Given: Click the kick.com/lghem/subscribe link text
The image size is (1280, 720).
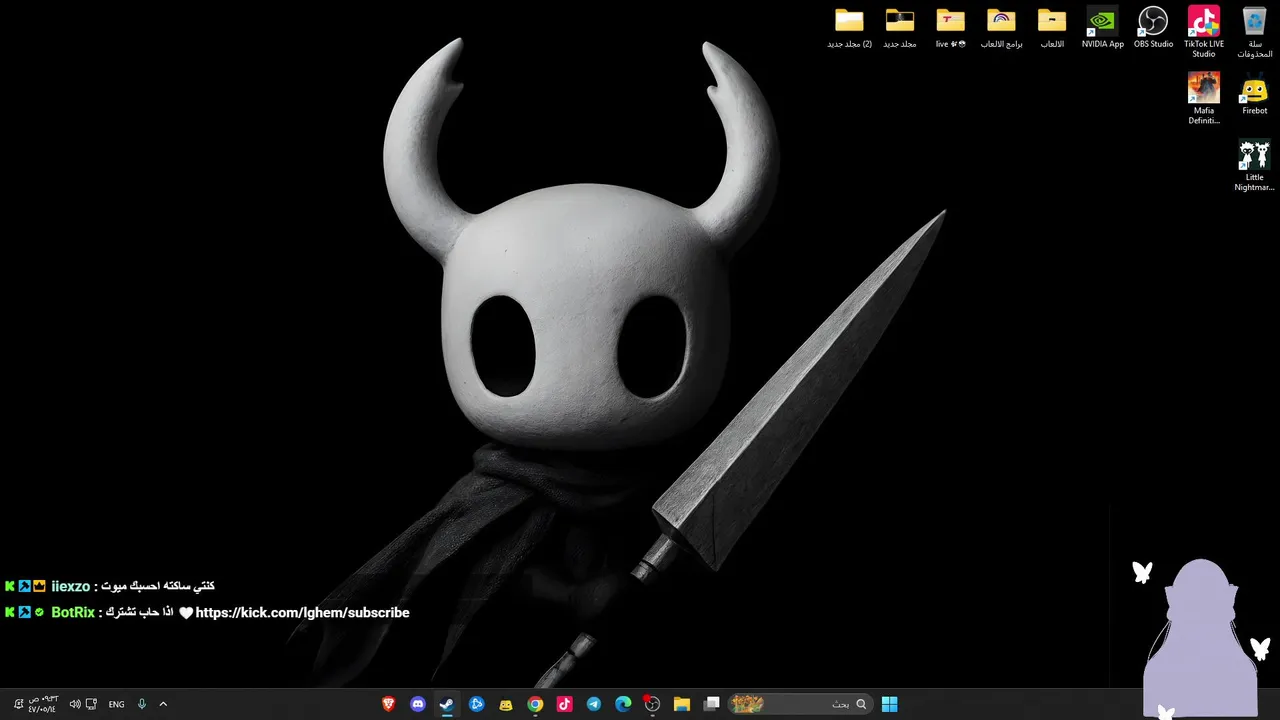Looking at the screenshot, I should pos(302,612).
